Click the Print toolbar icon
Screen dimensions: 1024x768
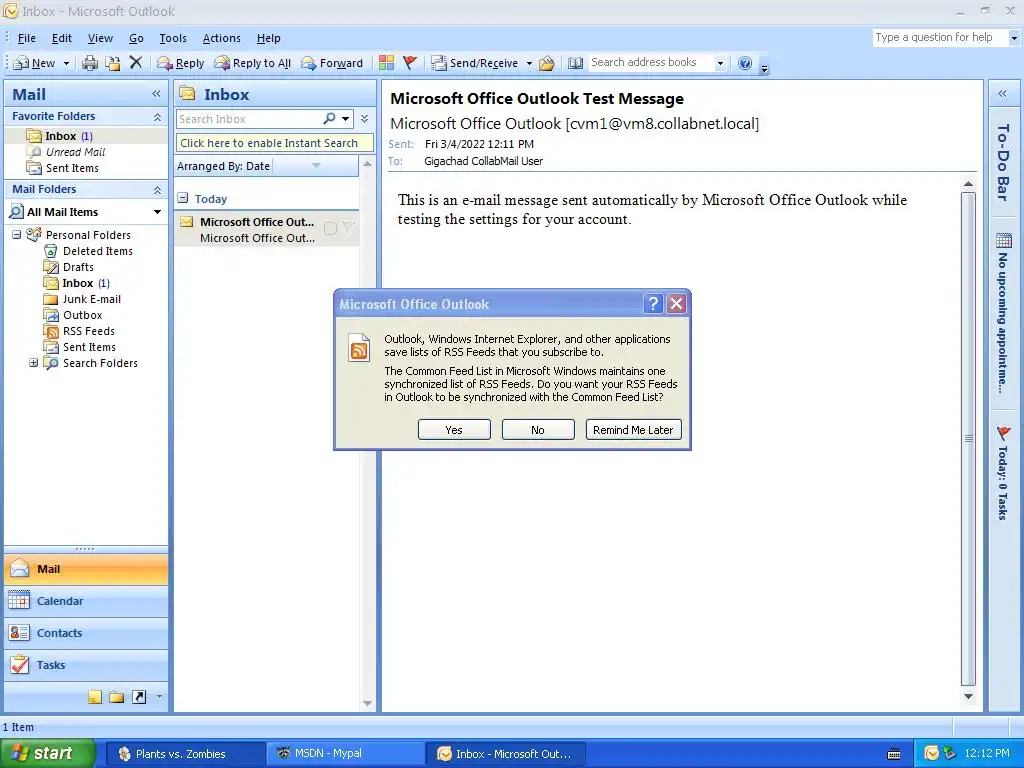pos(90,63)
